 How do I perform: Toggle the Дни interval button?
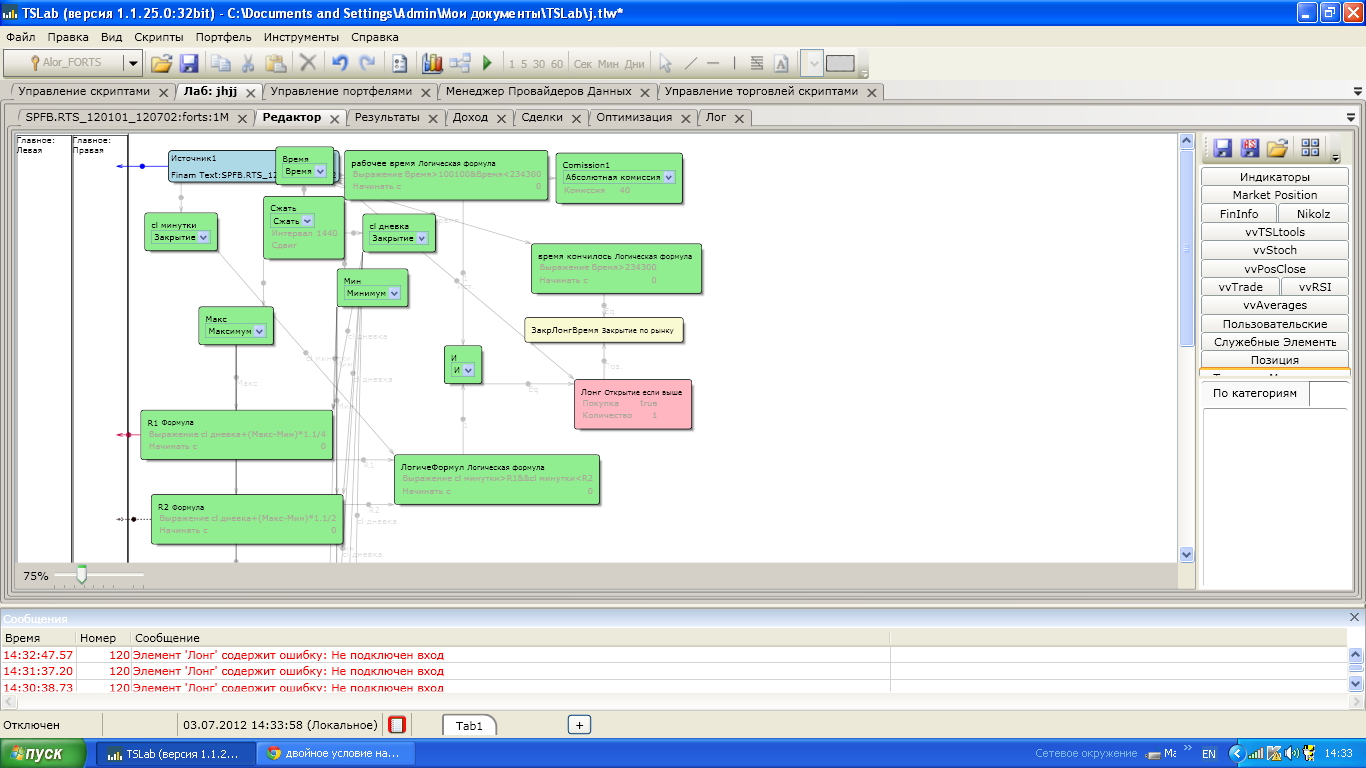(x=635, y=64)
